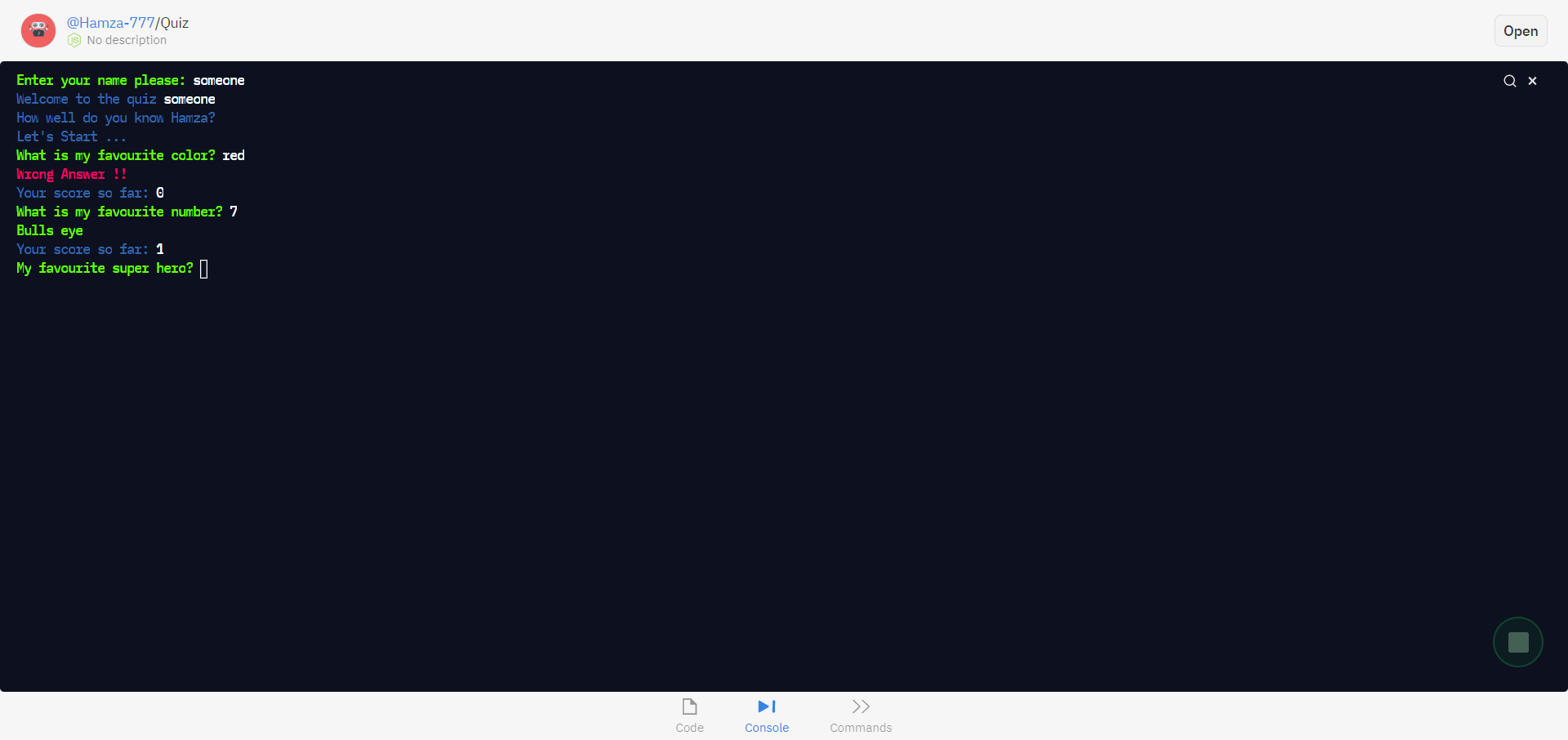Go to the Commands tab label
Image resolution: width=1568 pixels, height=740 pixels.
point(861,728)
